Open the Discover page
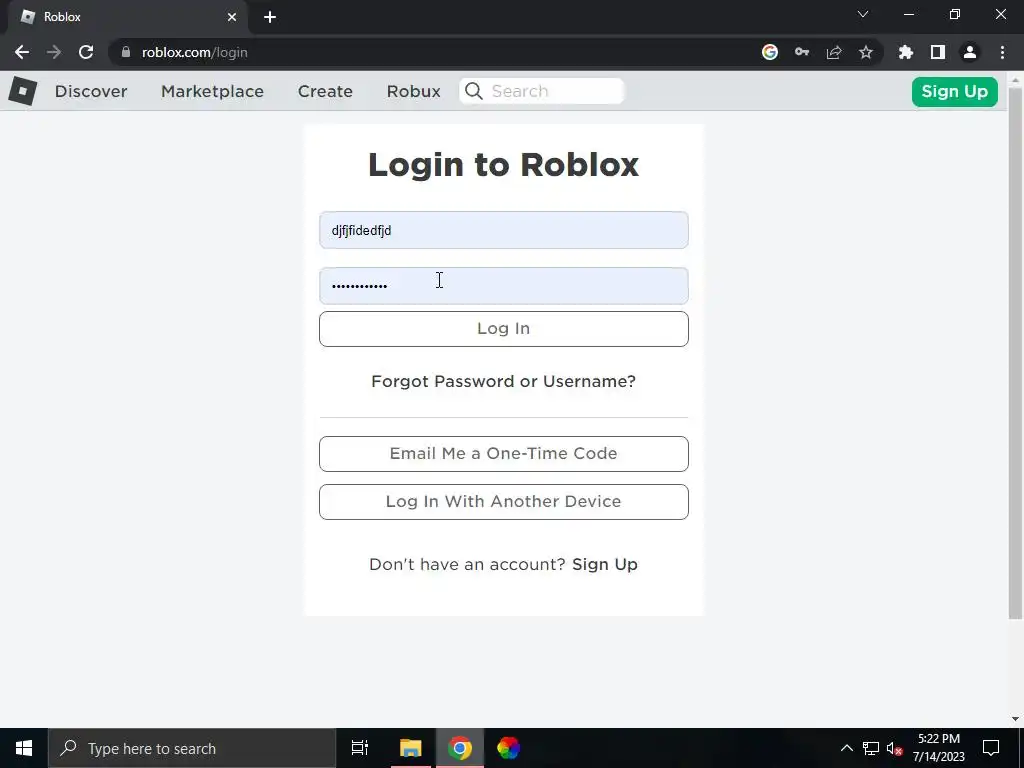 [x=91, y=91]
